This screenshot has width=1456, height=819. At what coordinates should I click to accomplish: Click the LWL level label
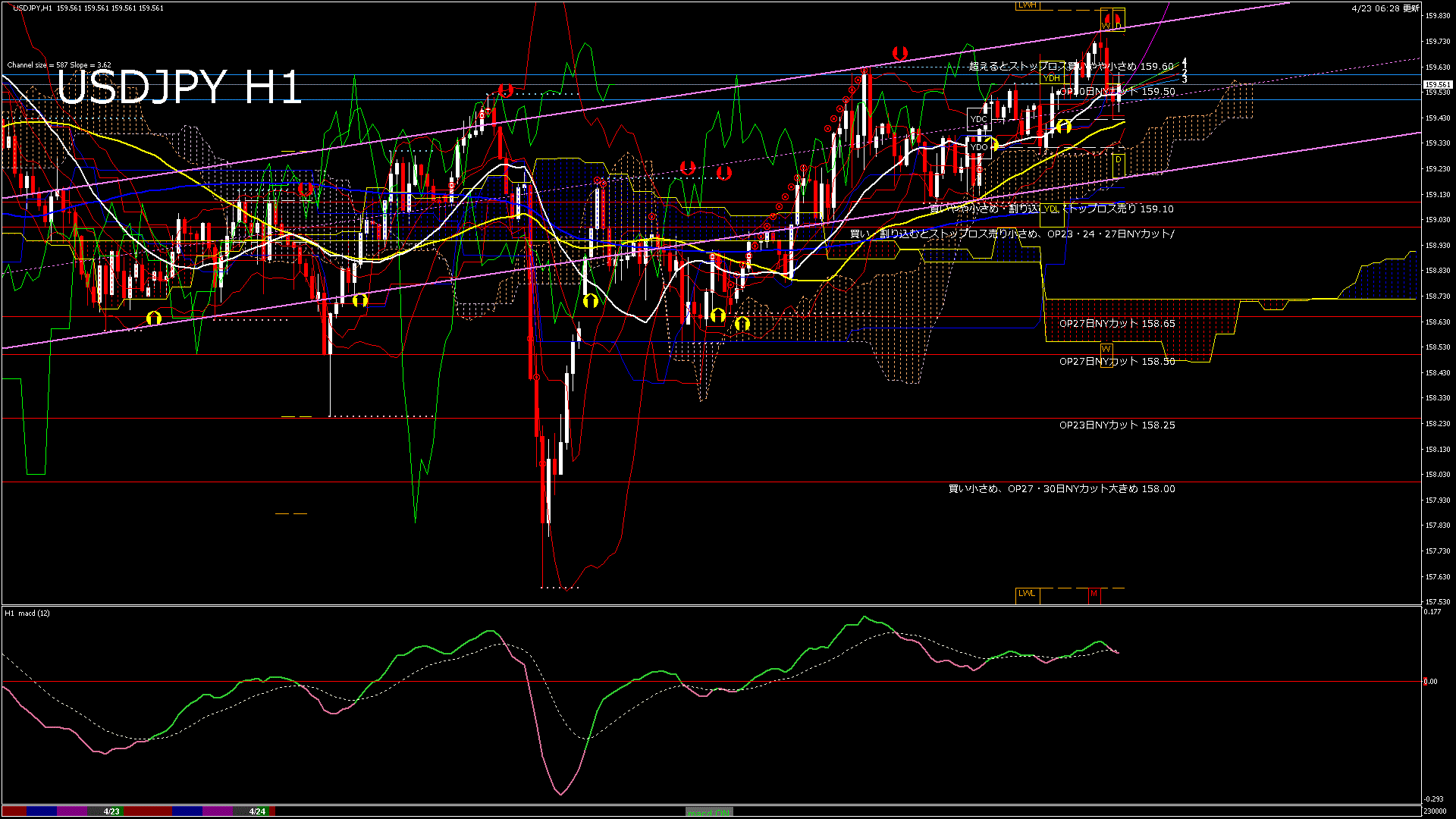pos(1027,593)
